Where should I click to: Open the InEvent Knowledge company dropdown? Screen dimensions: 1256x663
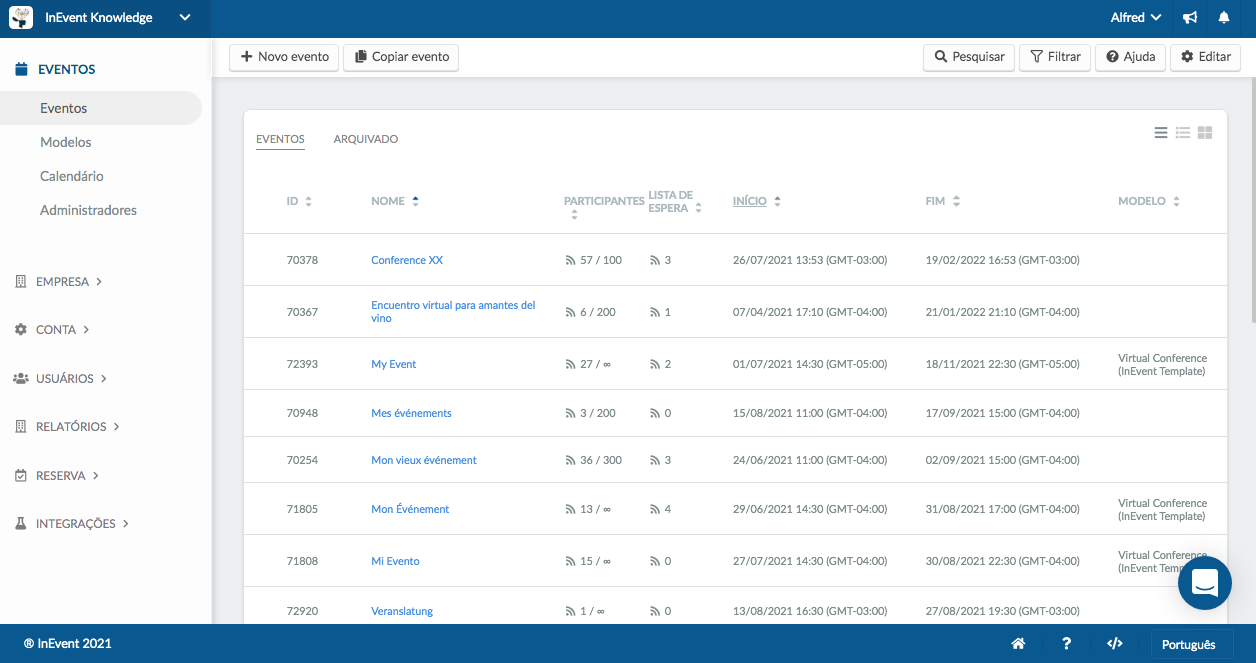tap(106, 18)
